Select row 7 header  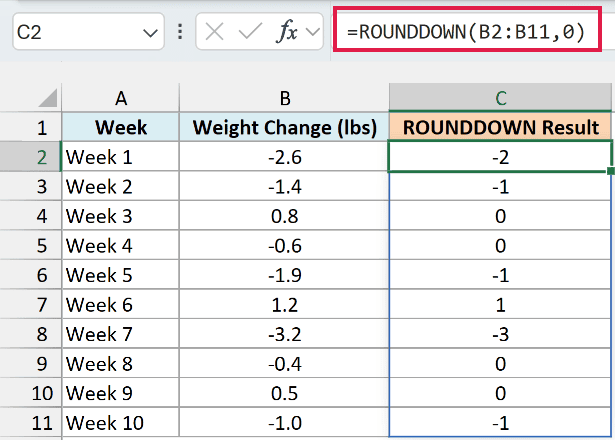tap(31, 304)
